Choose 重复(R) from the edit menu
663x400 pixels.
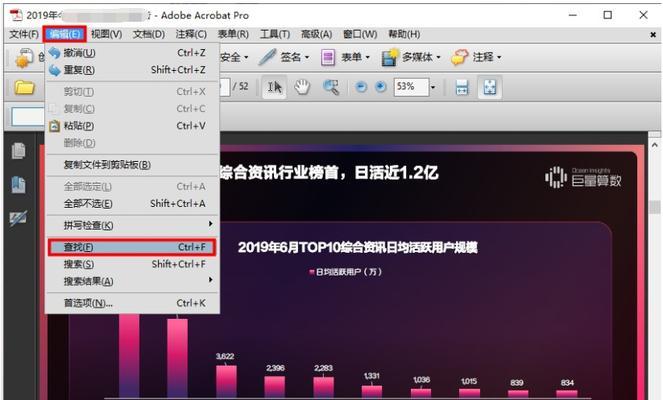[x=132, y=70]
